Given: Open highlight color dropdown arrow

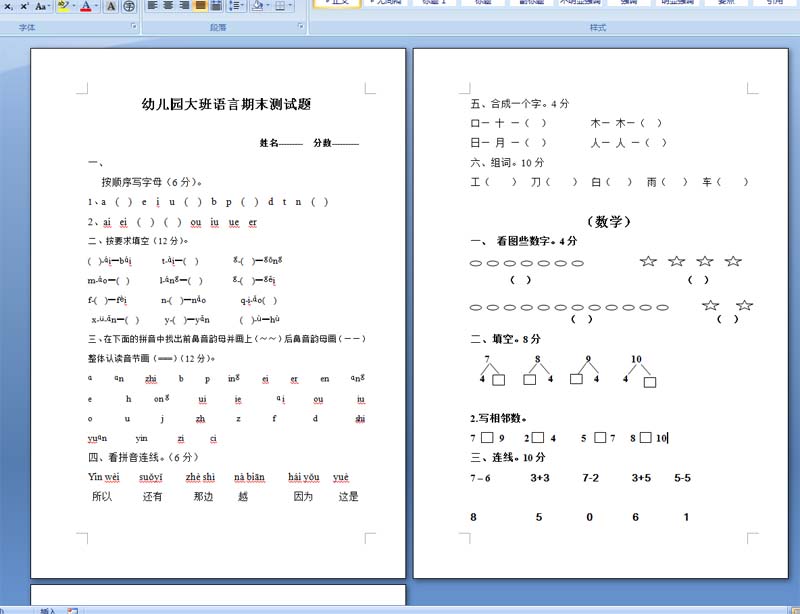Looking at the screenshot, I should (x=74, y=6).
